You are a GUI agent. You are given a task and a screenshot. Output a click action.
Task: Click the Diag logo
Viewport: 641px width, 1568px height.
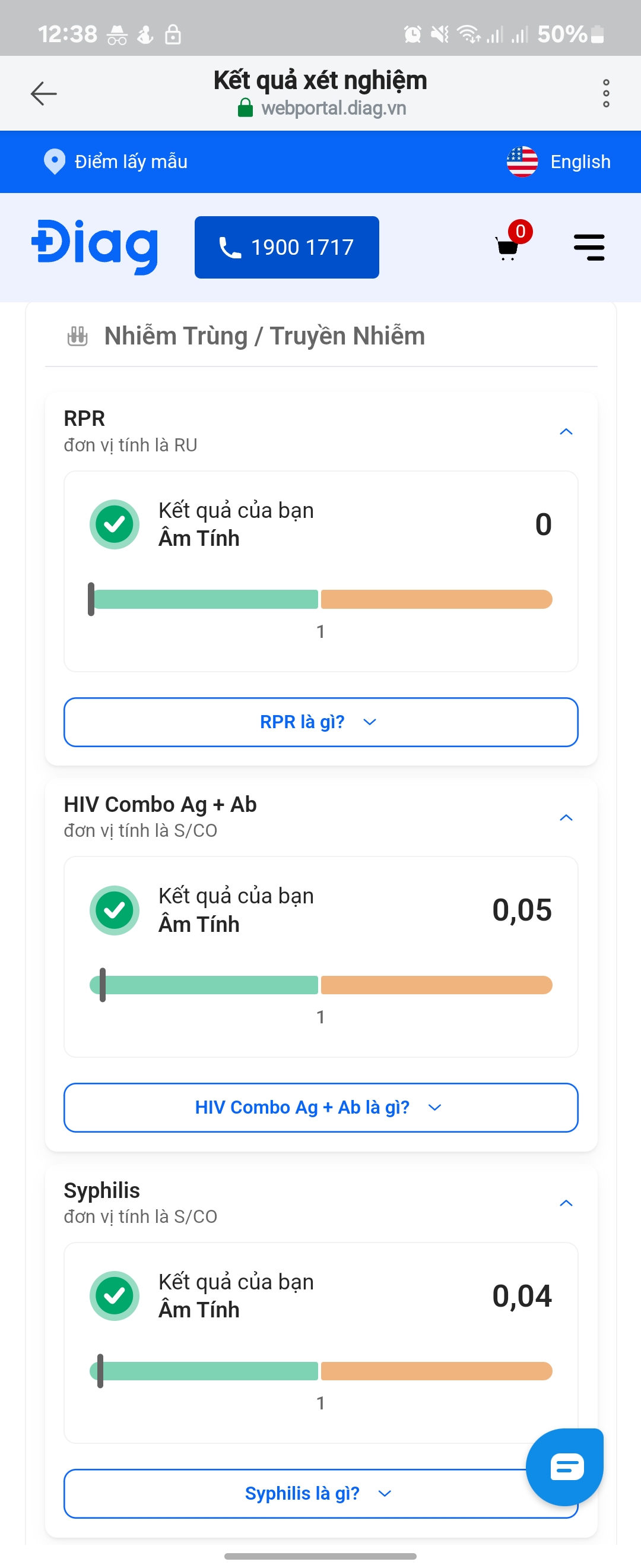click(x=95, y=246)
